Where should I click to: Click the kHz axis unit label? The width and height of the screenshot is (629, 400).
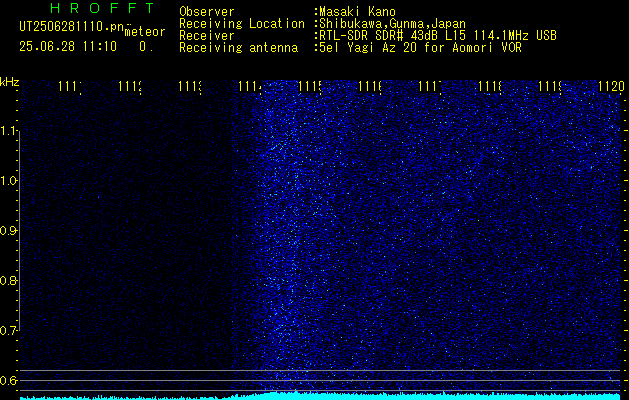tap(9, 83)
